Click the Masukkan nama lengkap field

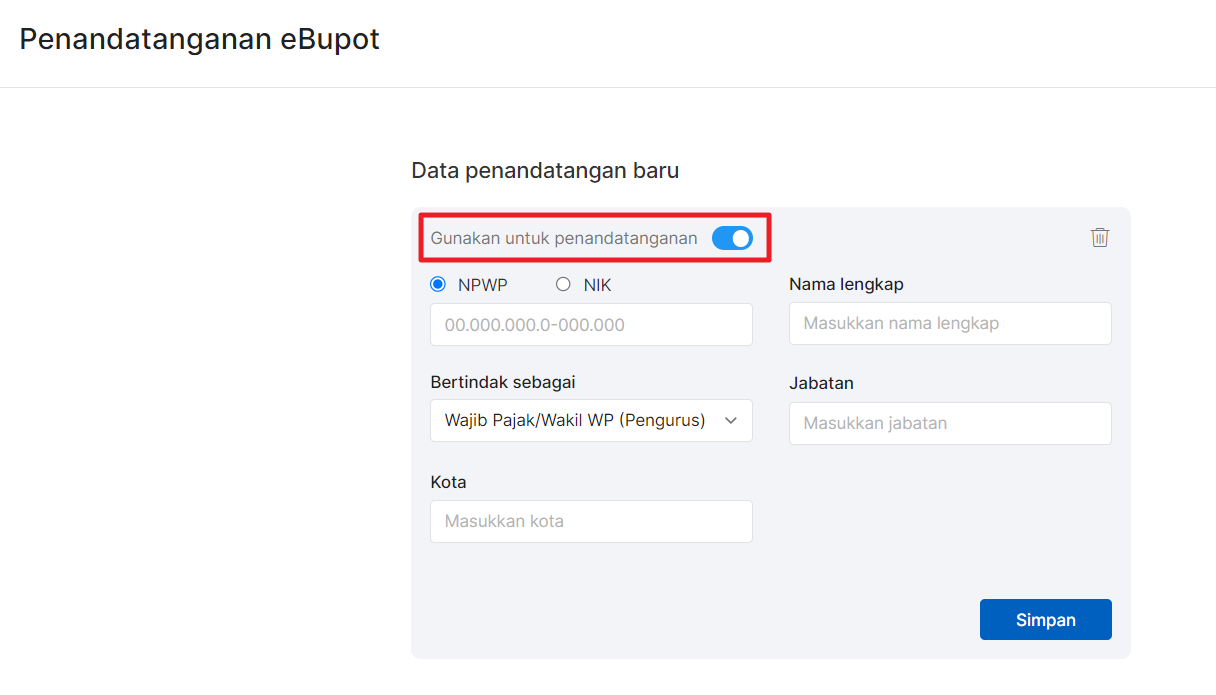pyautogui.click(x=949, y=324)
